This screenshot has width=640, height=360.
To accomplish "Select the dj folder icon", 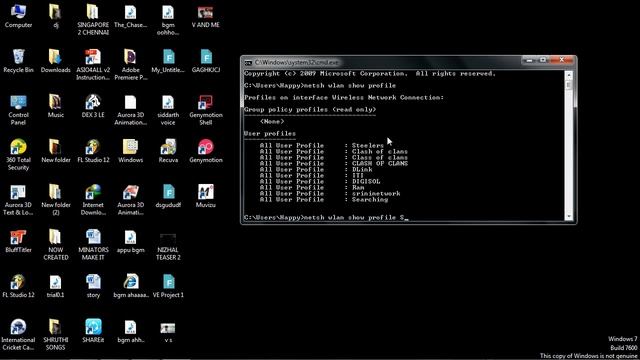I will click(x=56, y=16).
